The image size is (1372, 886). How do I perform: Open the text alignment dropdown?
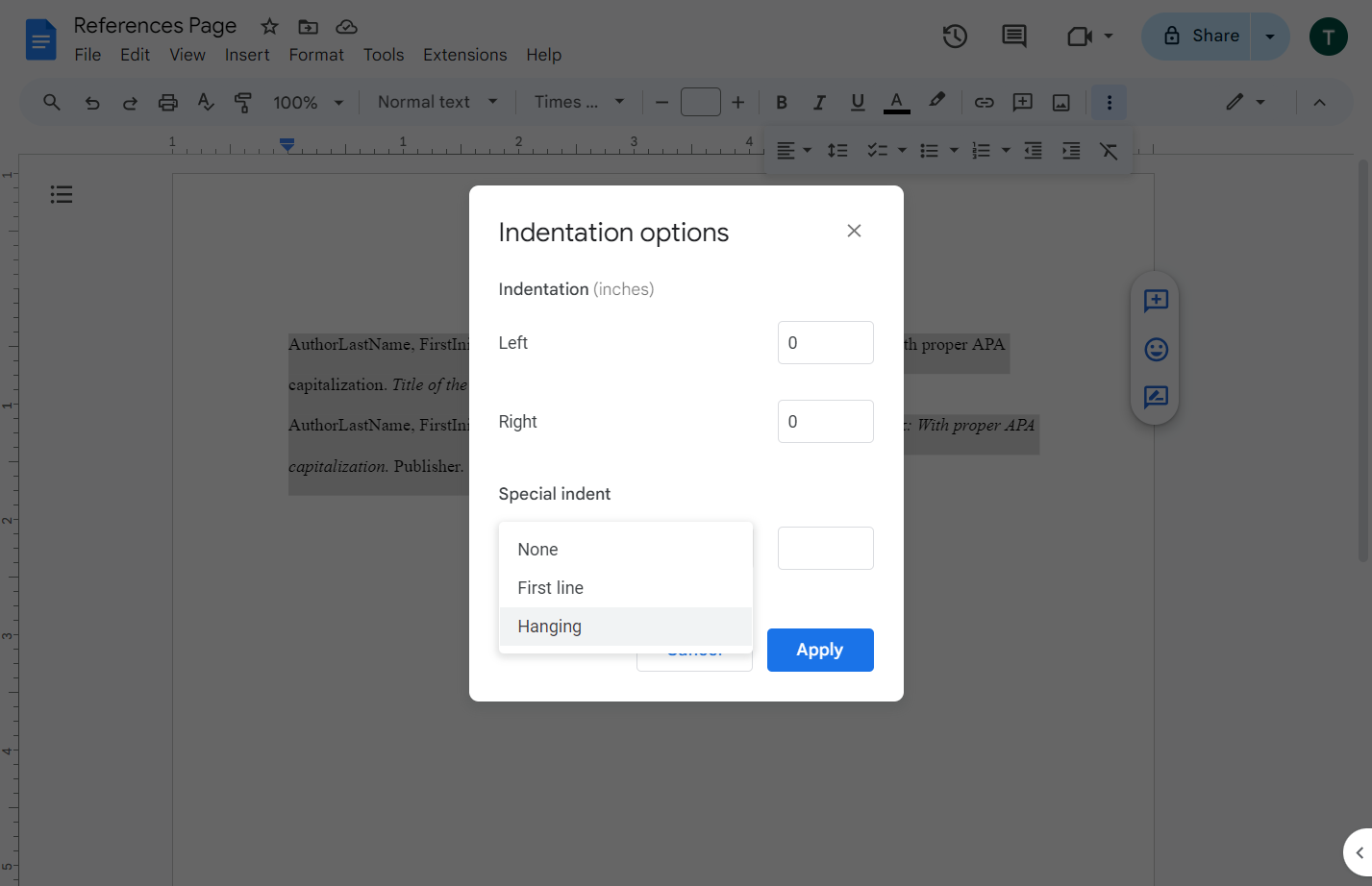click(x=794, y=151)
